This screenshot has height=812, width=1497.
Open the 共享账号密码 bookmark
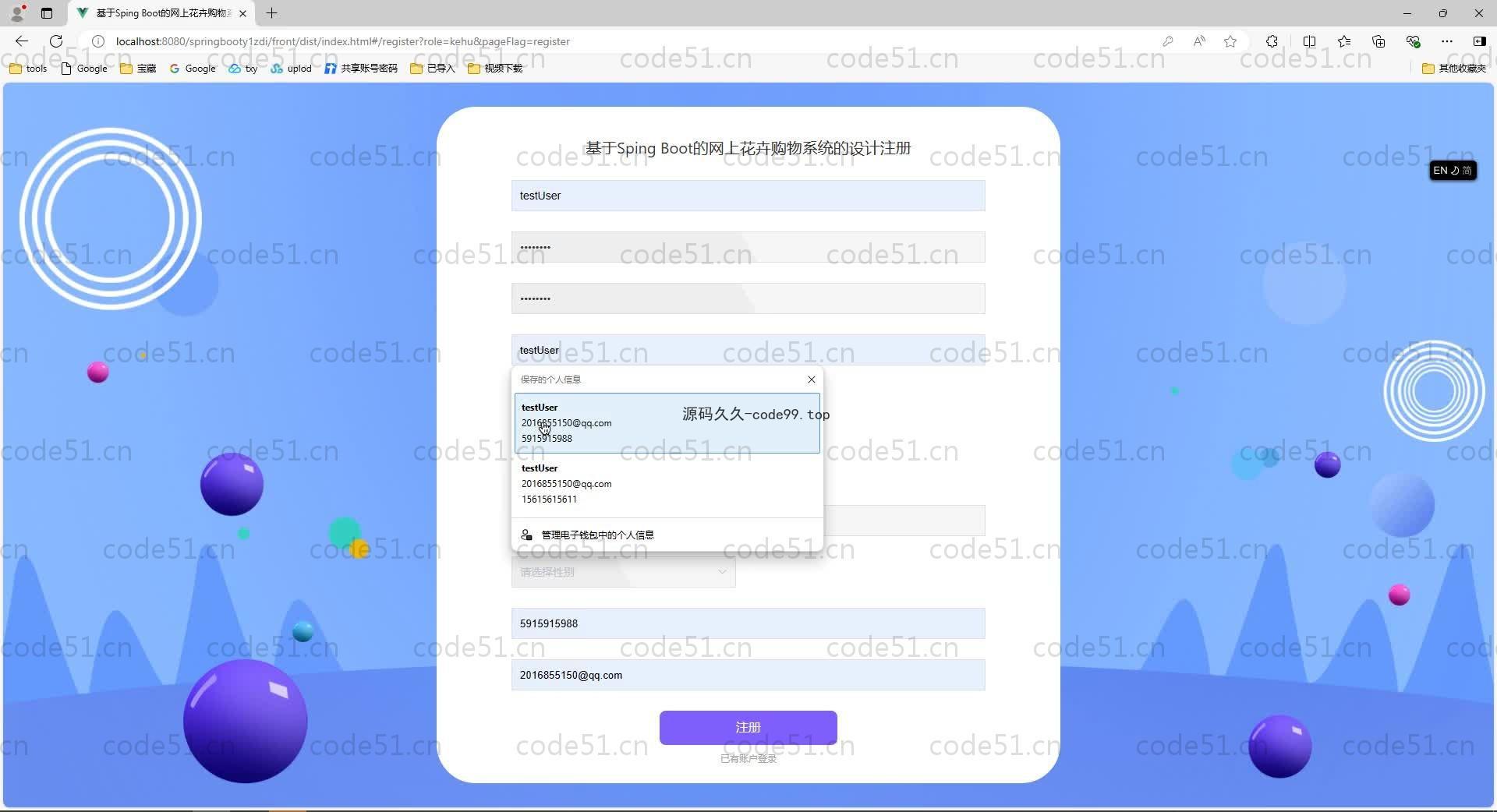coord(361,69)
